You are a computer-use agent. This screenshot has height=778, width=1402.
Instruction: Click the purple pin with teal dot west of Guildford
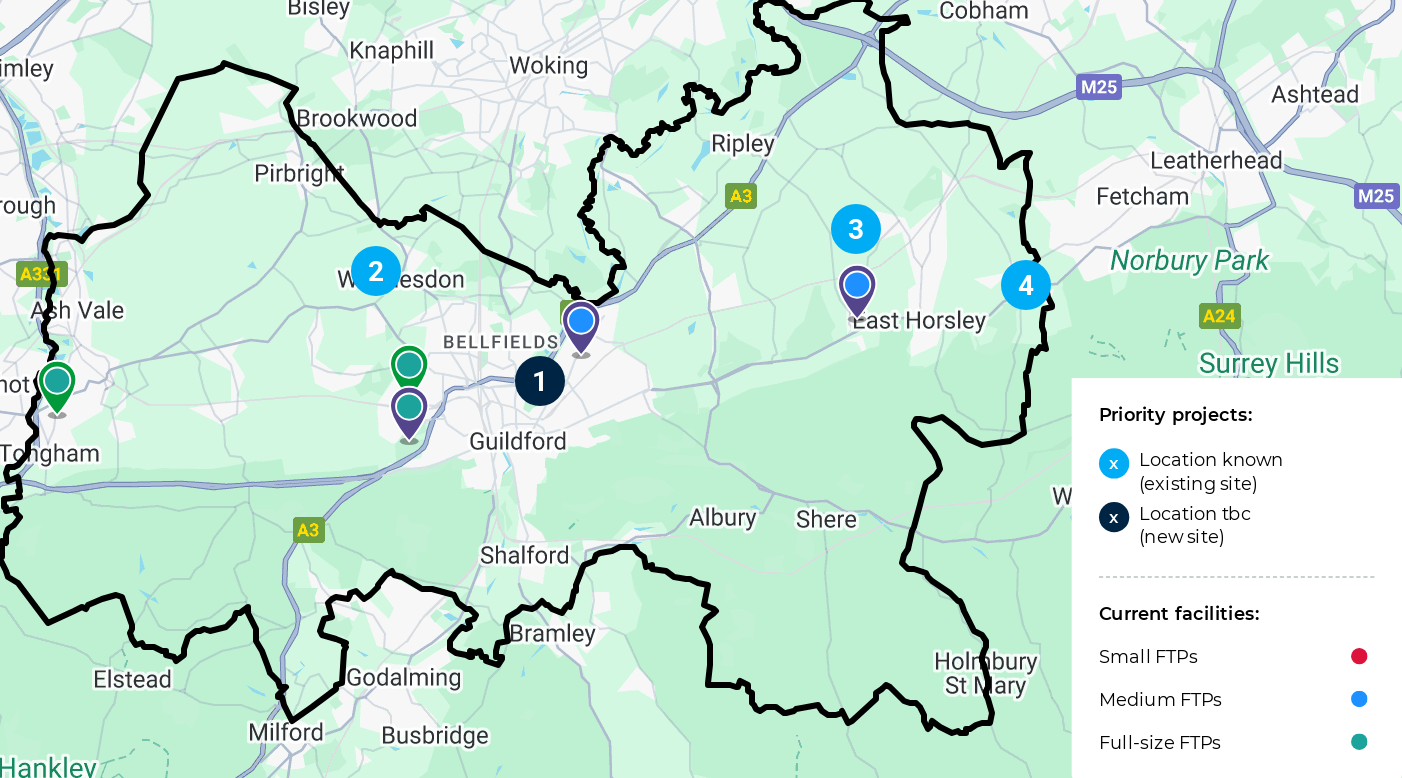(409, 414)
